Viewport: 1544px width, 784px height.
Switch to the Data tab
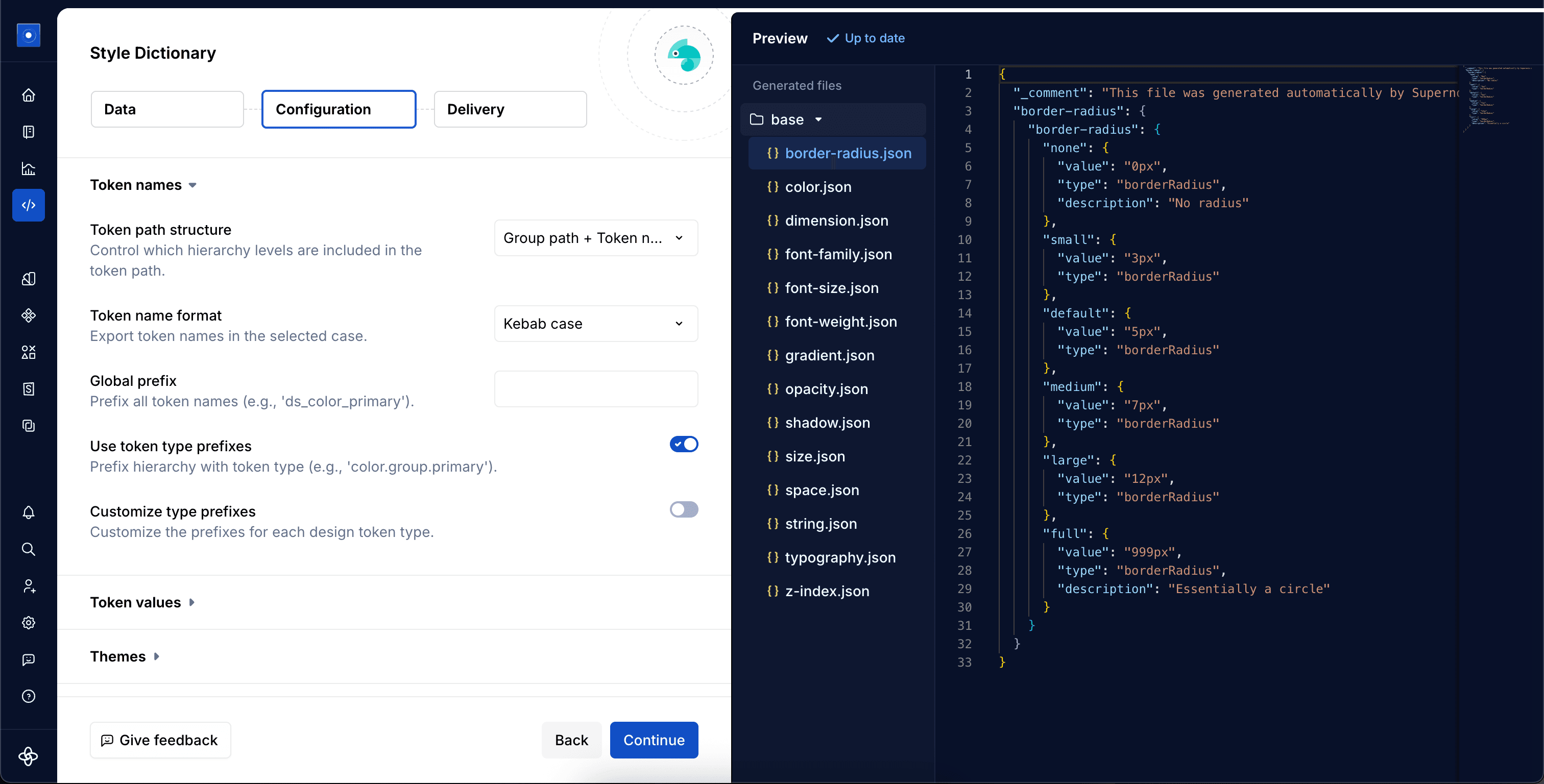click(167, 109)
